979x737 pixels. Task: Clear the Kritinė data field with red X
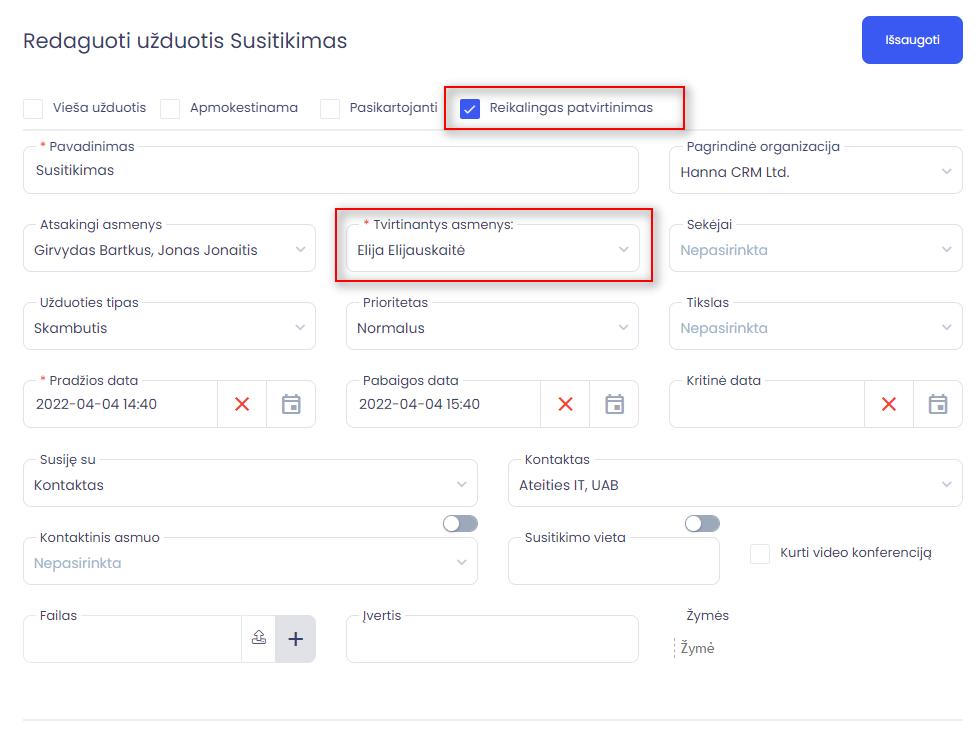[x=889, y=404]
